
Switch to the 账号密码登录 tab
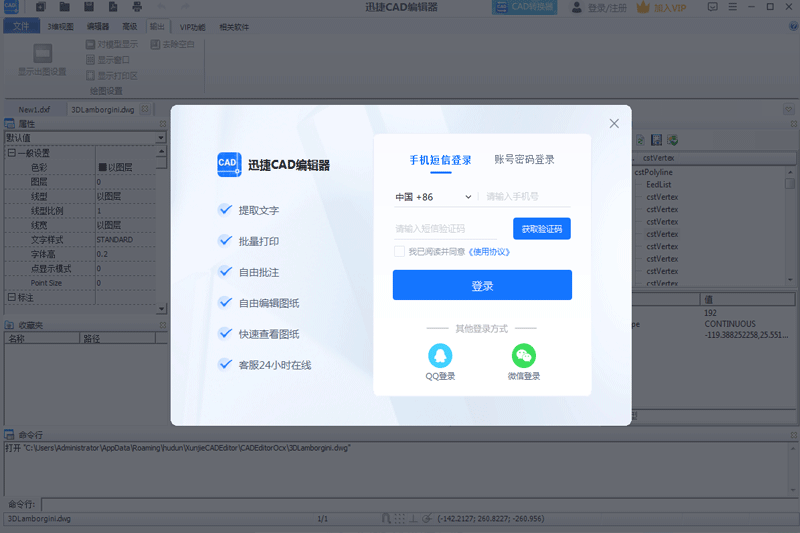pos(524,160)
